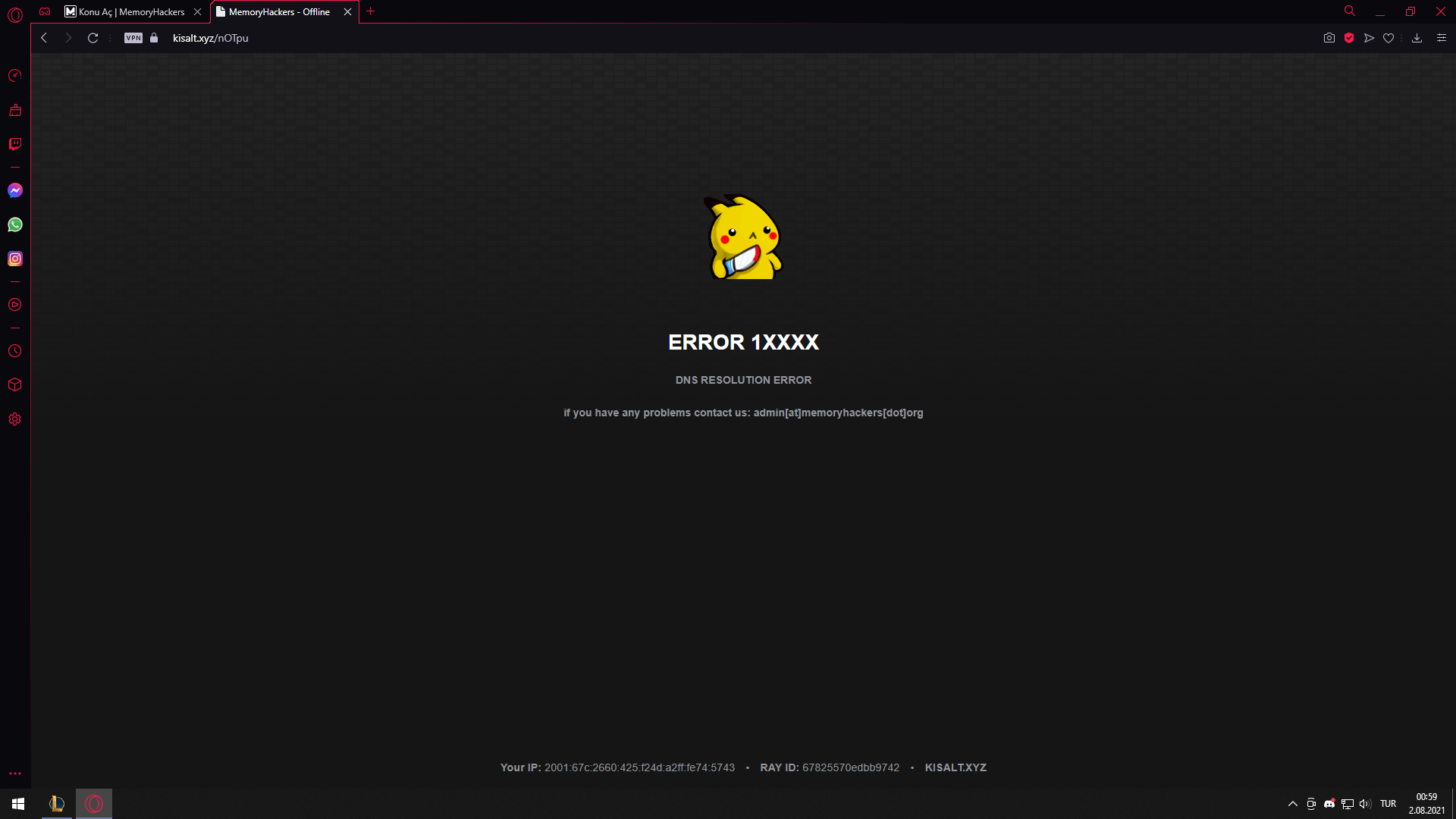The height and width of the screenshot is (819, 1456).
Task: Select DNS RESOLUTION ERROR text
Action: pyautogui.click(x=743, y=380)
